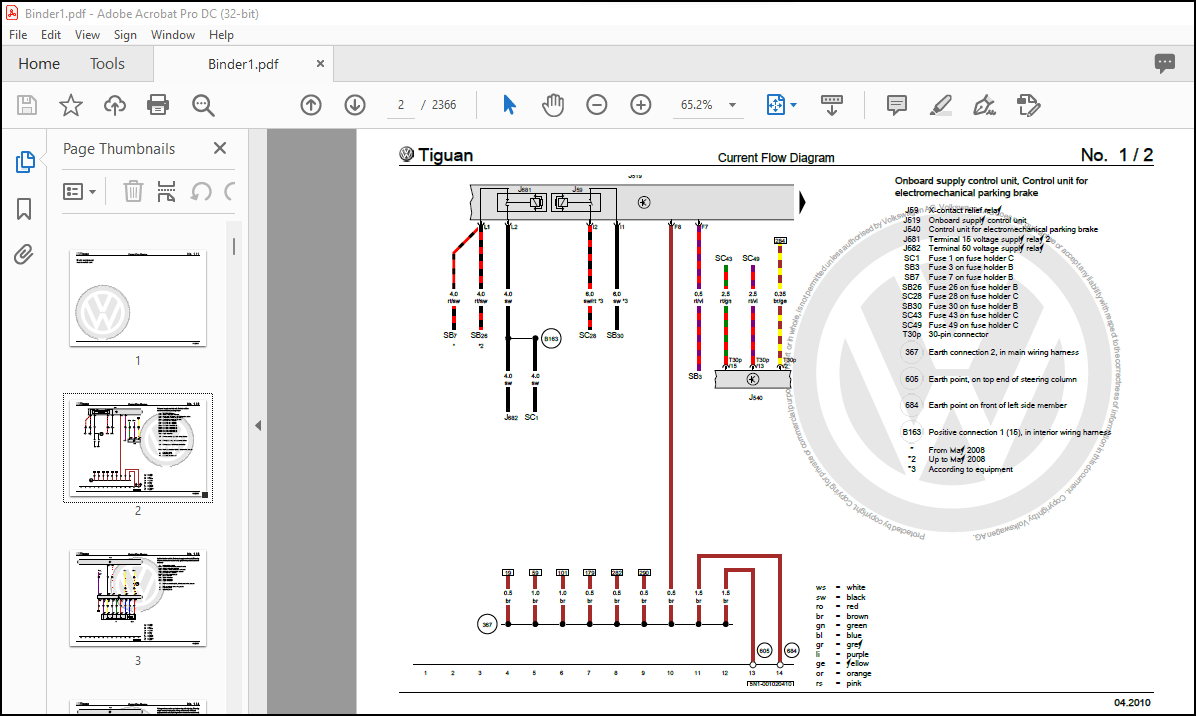Add the file to starred favorites

tap(71, 105)
